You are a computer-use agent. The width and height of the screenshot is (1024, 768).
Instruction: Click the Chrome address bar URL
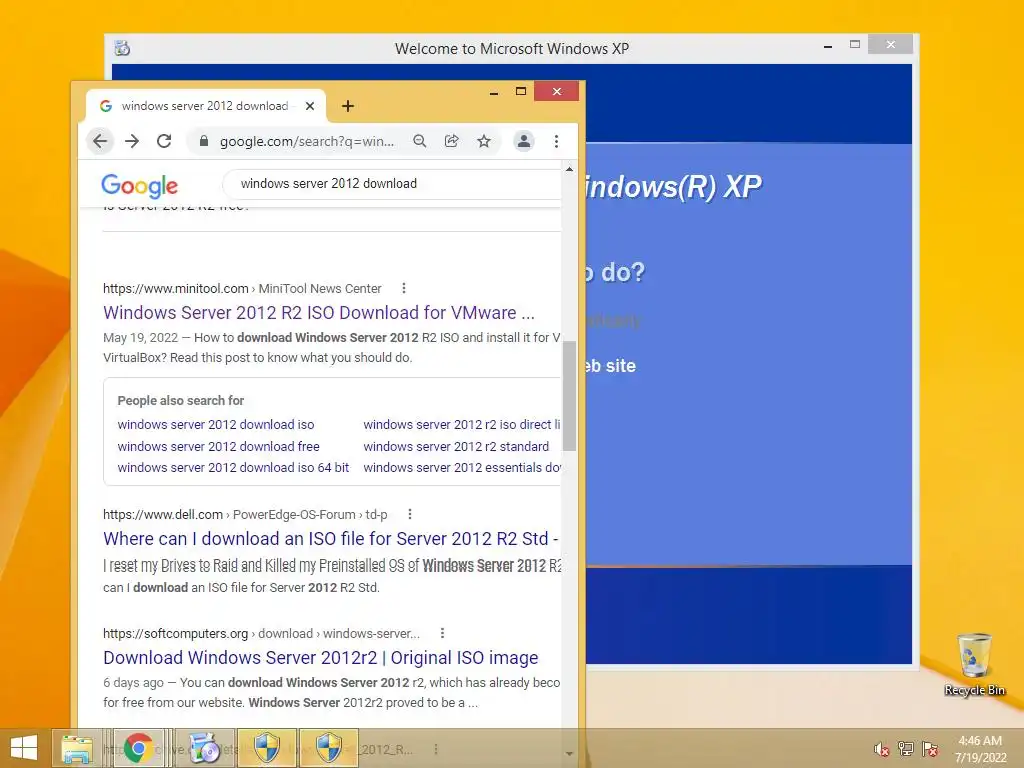pos(307,141)
